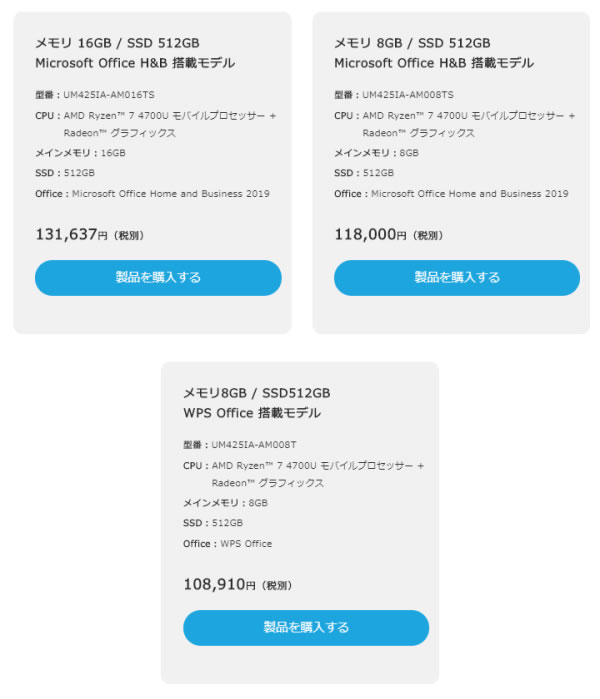This screenshot has height=699, width=600.
Task: Click the Office Home and Business 2019 line in 8GB card
Action: tap(451, 194)
